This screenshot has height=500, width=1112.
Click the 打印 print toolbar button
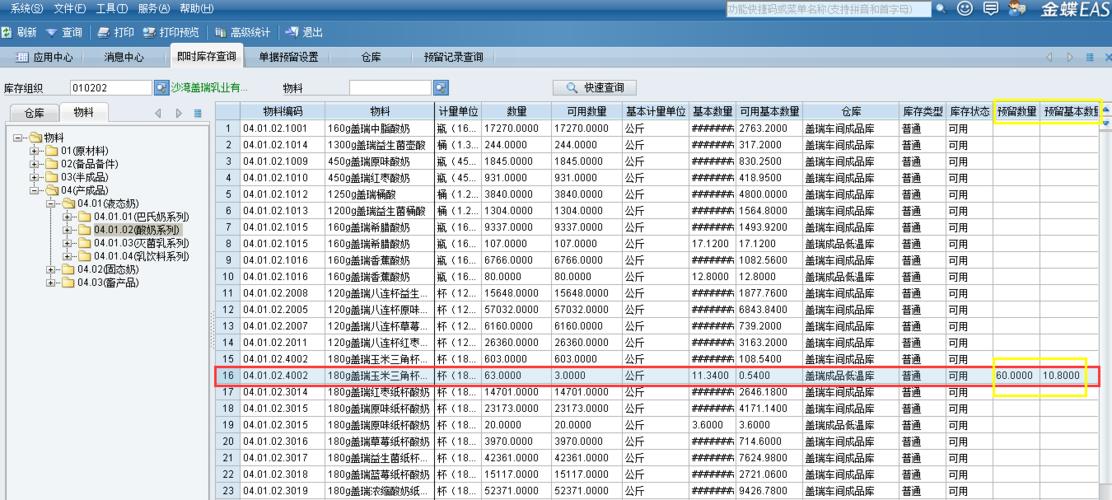[116, 33]
